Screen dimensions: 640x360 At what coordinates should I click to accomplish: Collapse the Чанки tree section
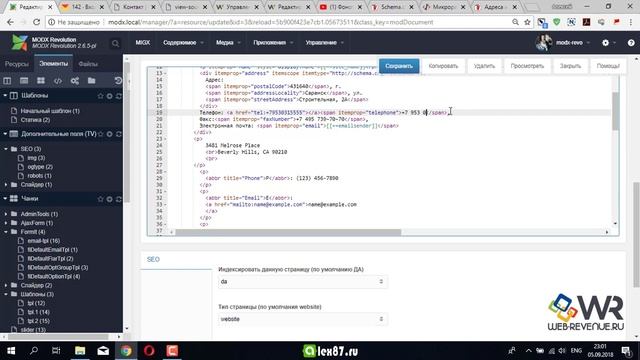[x=5, y=198]
